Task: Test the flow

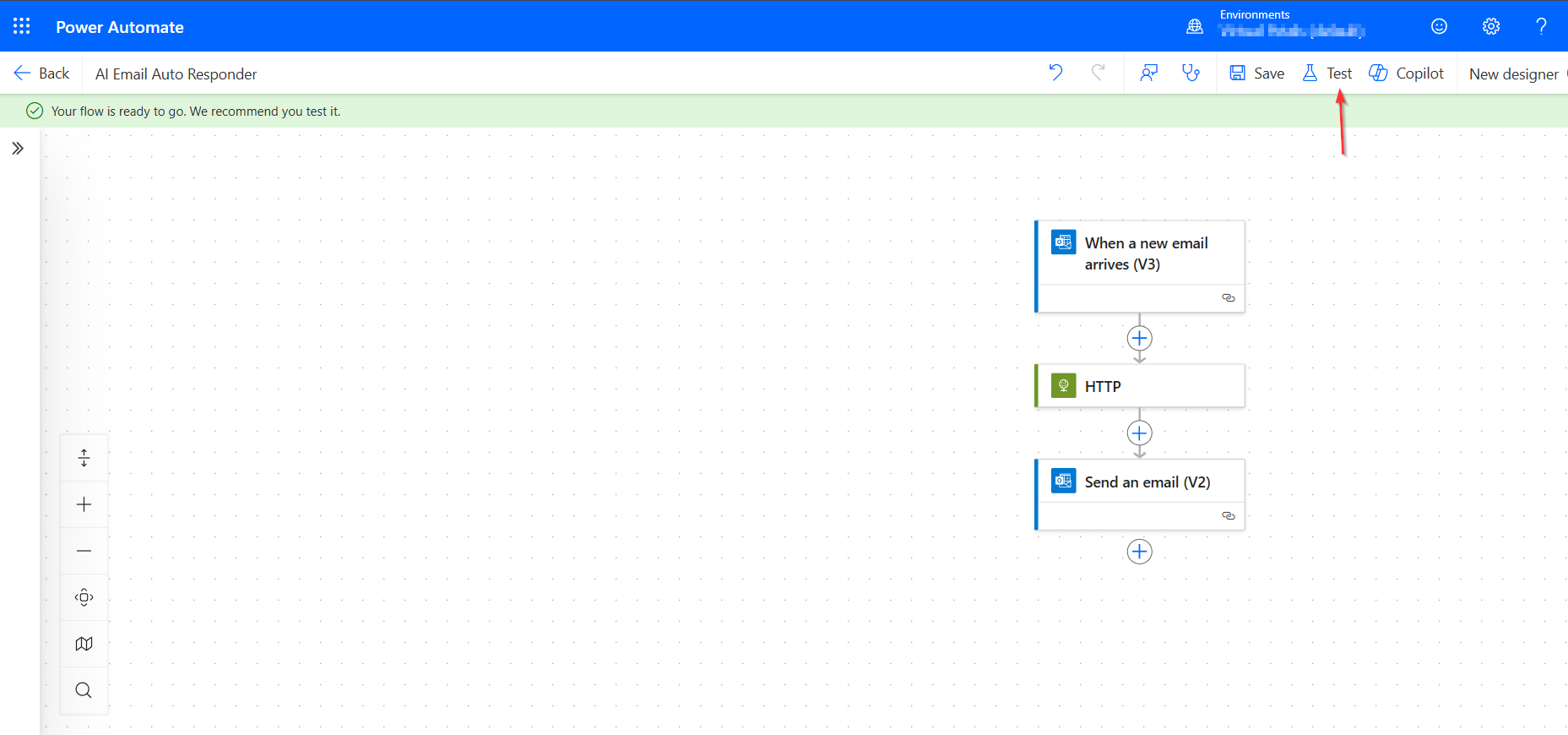Action: tap(1327, 73)
